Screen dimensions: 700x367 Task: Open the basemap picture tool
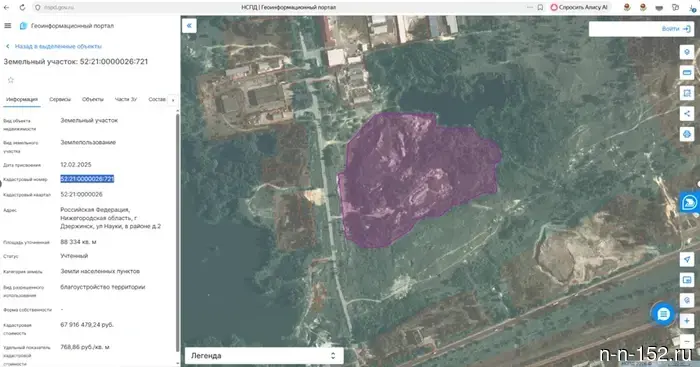pos(687,280)
